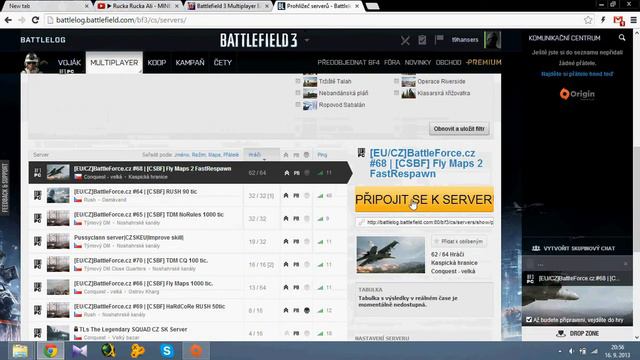Open the Feedback & Support side tab
Viewport: 640px width, 360px height.
pyautogui.click(x=5, y=188)
